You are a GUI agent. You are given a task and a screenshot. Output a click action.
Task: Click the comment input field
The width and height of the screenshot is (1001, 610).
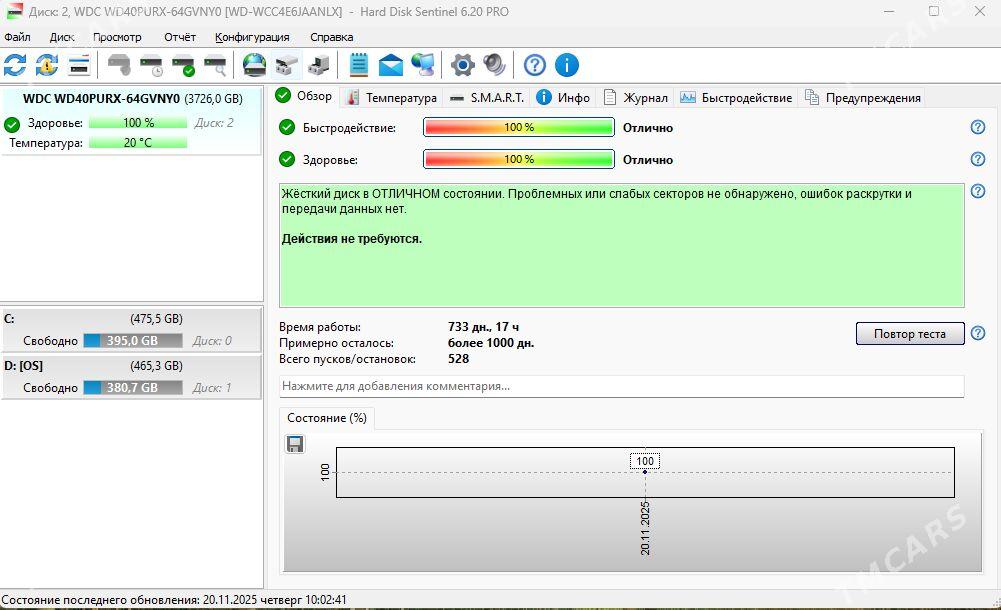click(x=620, y=386)
